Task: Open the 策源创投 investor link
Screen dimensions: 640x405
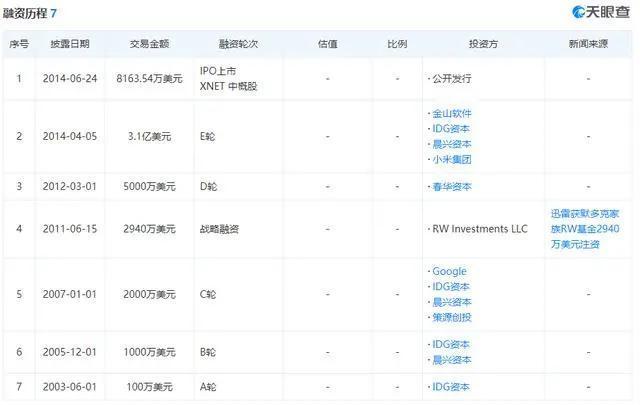Action: pos(451,317)
